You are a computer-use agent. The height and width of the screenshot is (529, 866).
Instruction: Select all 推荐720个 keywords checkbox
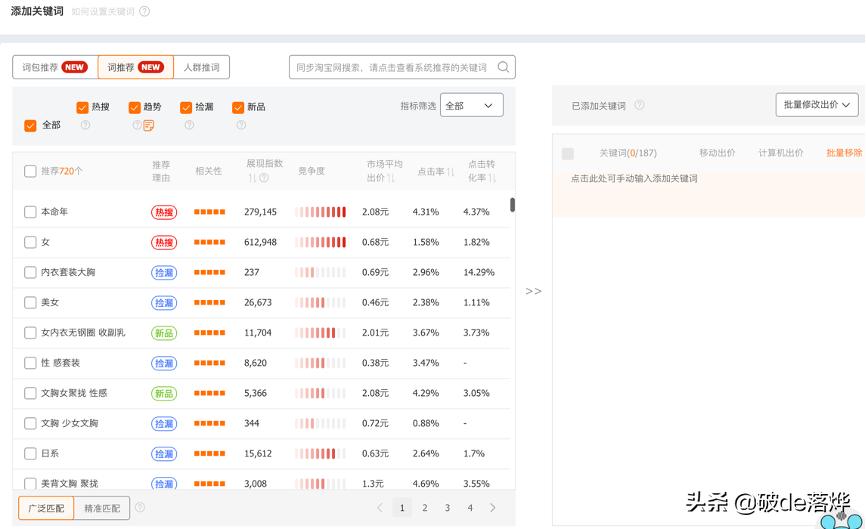point(30,171)
